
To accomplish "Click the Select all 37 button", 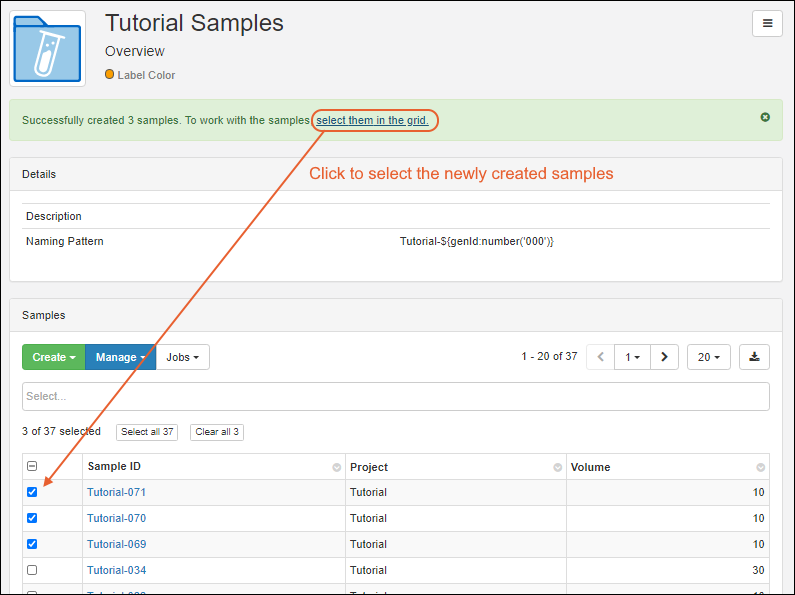I will pyautogui.click(x=148, y=432).
